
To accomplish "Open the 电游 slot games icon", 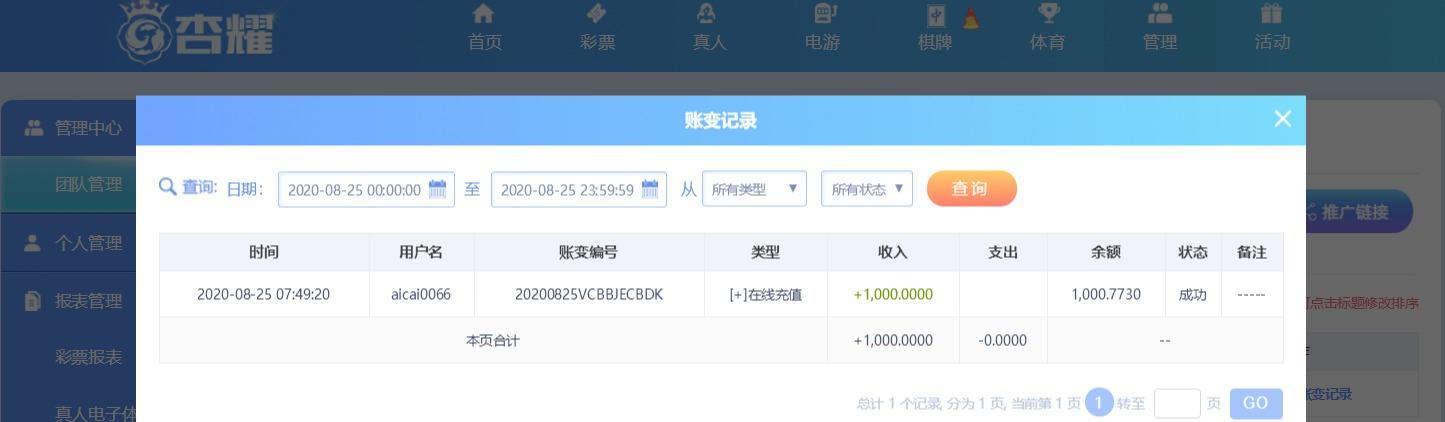I will click(823, 14).
